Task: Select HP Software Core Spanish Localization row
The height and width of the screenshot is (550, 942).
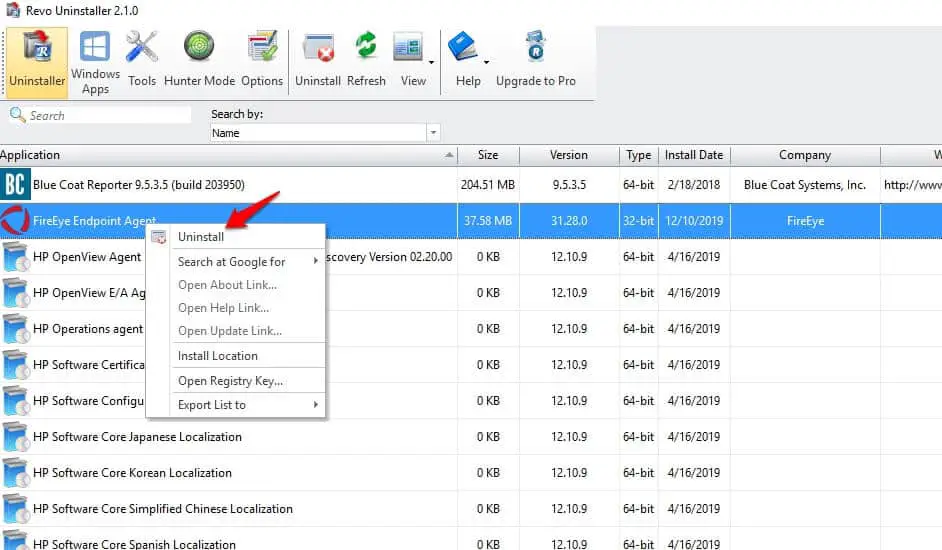Action: tap(471, 540)
